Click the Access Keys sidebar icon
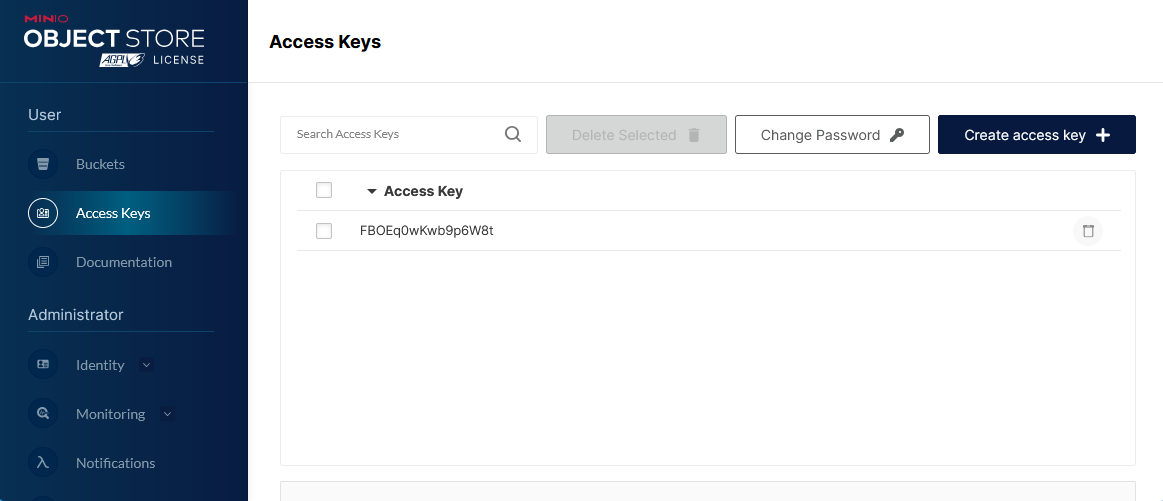This screenshot has width=1163, height=501. point(43,213)
